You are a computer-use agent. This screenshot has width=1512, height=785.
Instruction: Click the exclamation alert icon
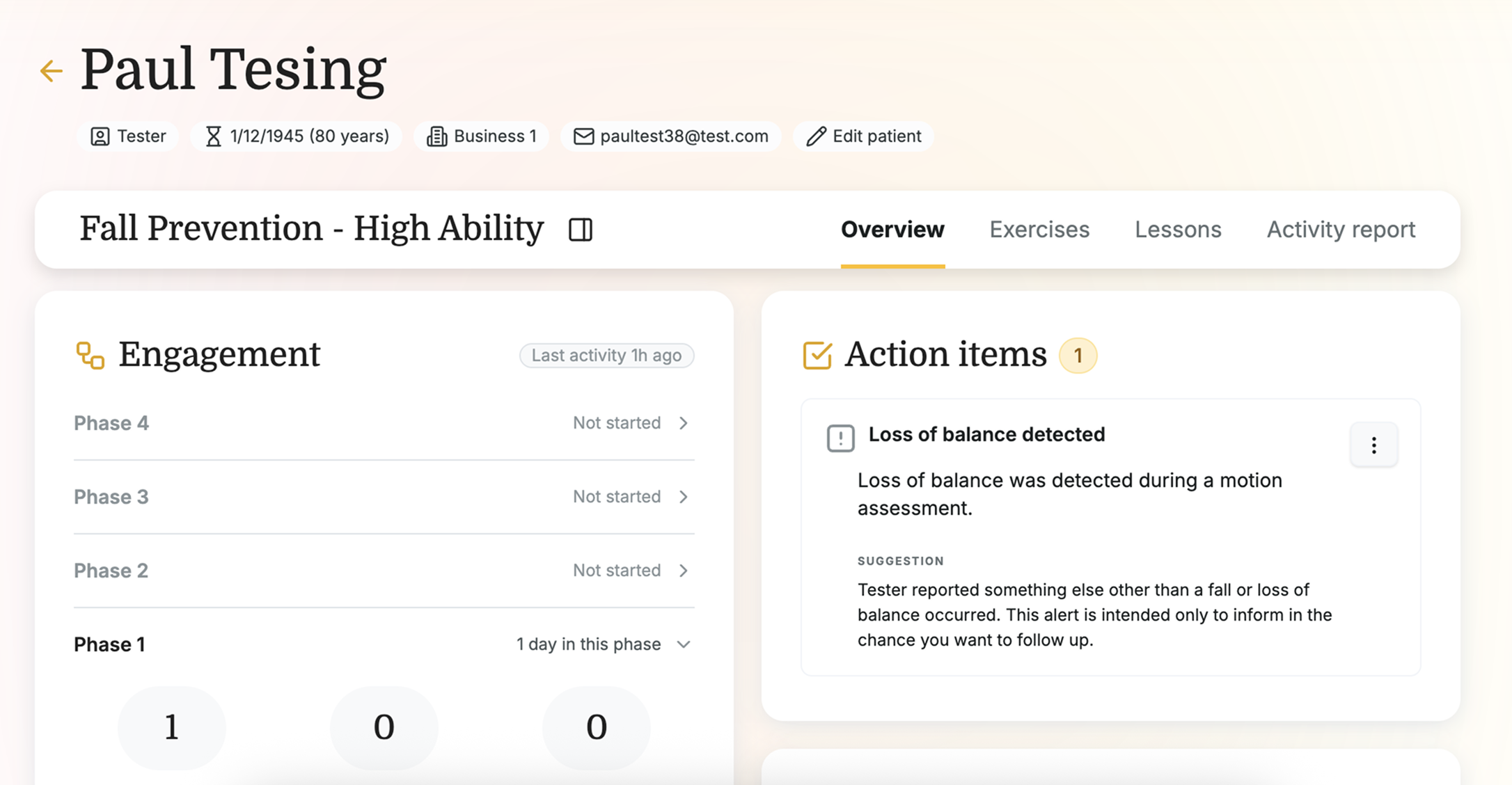[x=840, y=438]
